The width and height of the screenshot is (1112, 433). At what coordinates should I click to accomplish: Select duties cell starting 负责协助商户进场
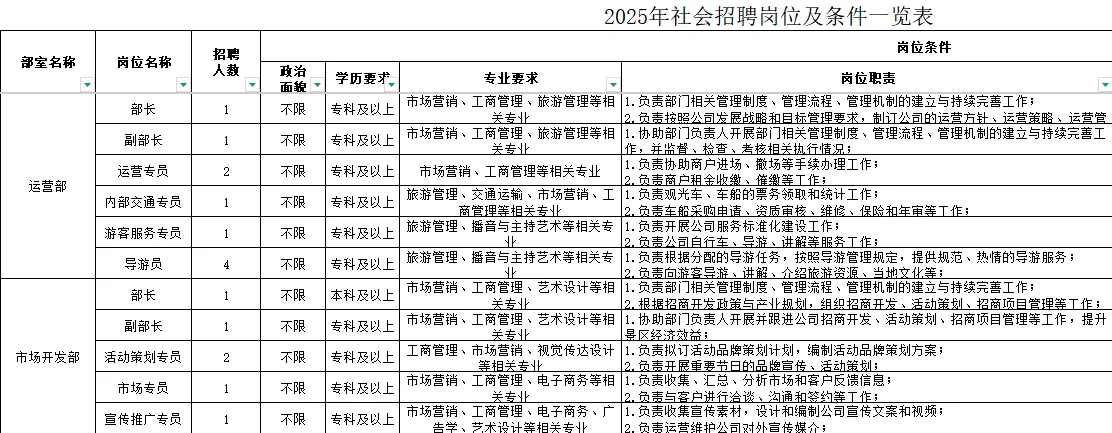(867, 171)
